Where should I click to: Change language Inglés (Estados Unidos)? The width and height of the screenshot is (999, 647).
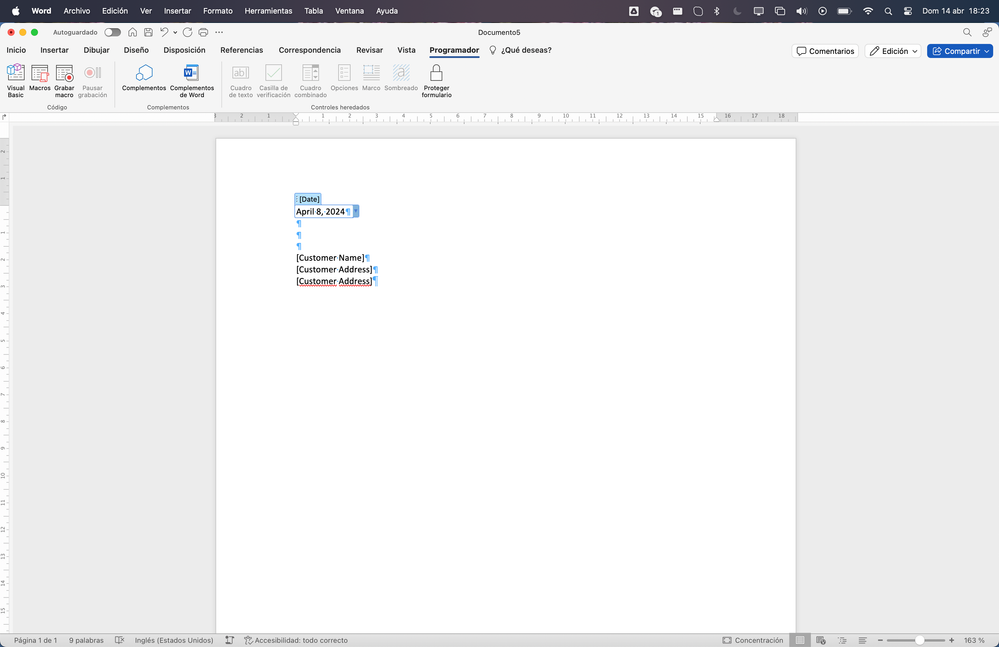[x=174, y=640]
